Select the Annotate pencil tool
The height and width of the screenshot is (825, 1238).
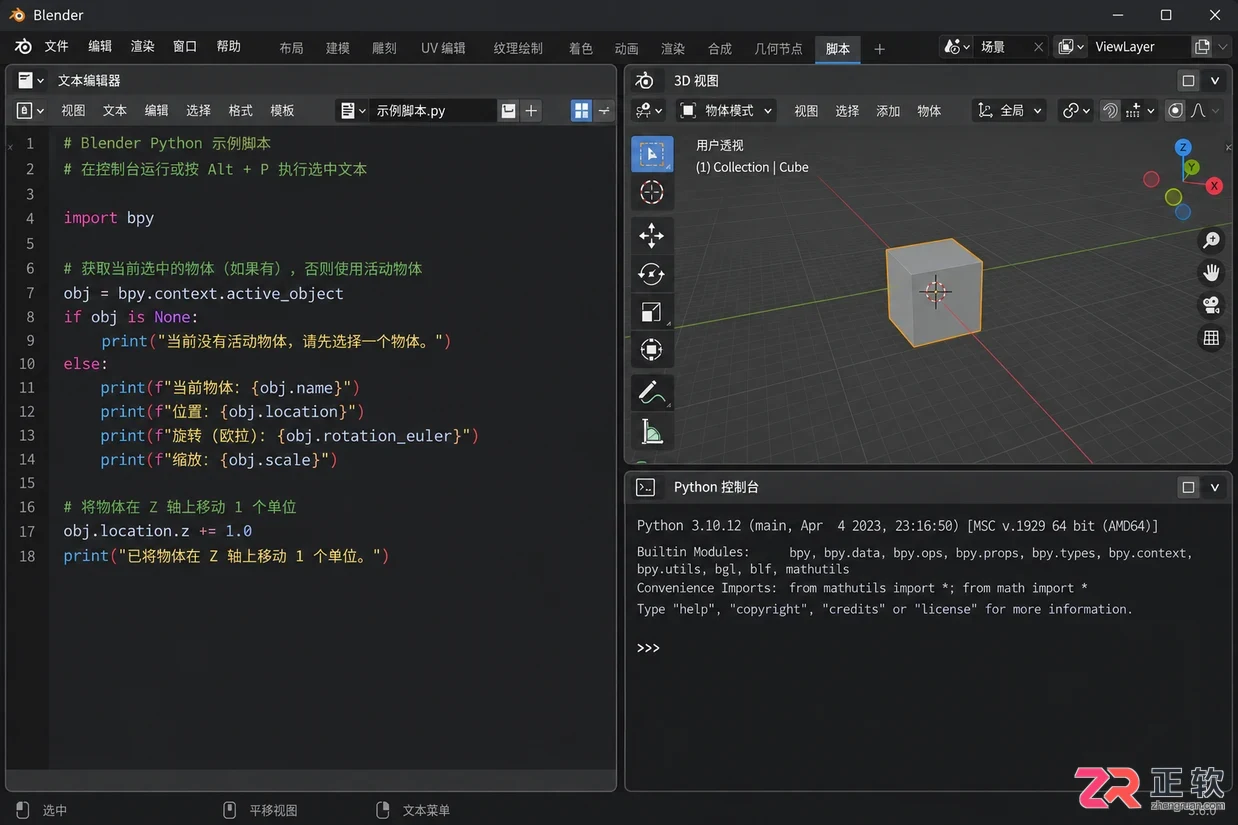click(x=651, y=393)
